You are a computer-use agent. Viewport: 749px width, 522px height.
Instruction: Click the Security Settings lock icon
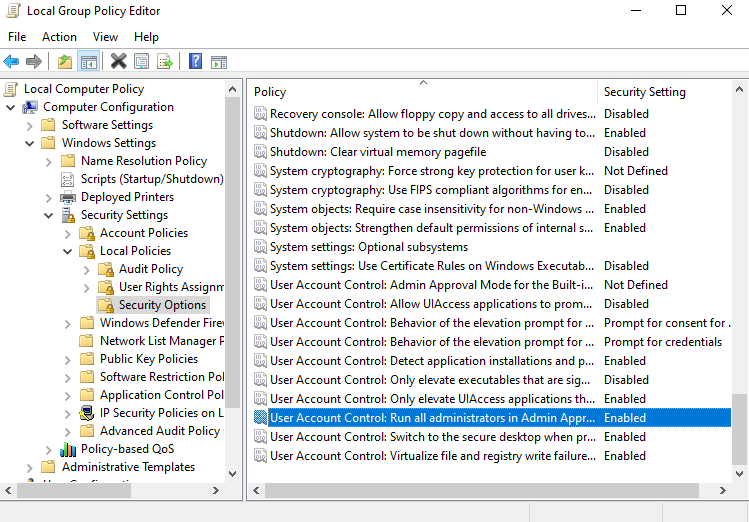(68, 215)
